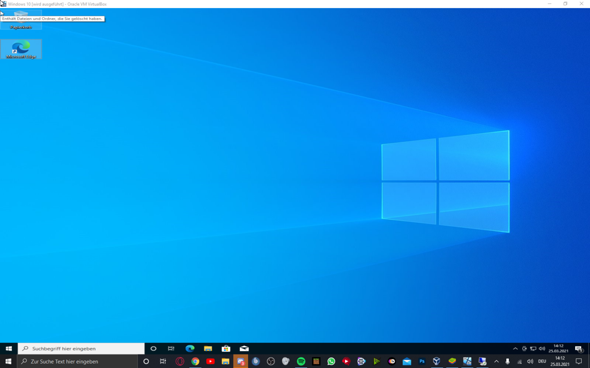Viewport: 590px width, 368px height.
Task: Open the blue Mail app on the host taskbar
Action: [407, 361]
